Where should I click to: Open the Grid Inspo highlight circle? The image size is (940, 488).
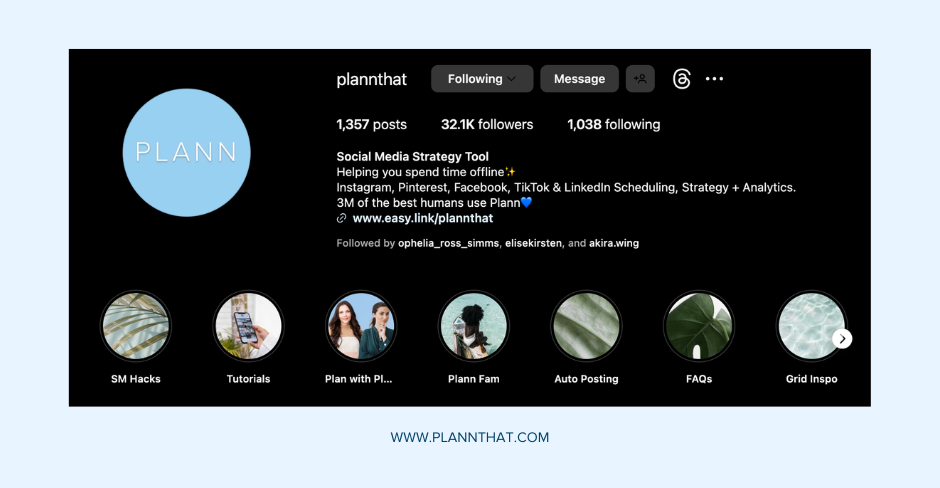812,326
